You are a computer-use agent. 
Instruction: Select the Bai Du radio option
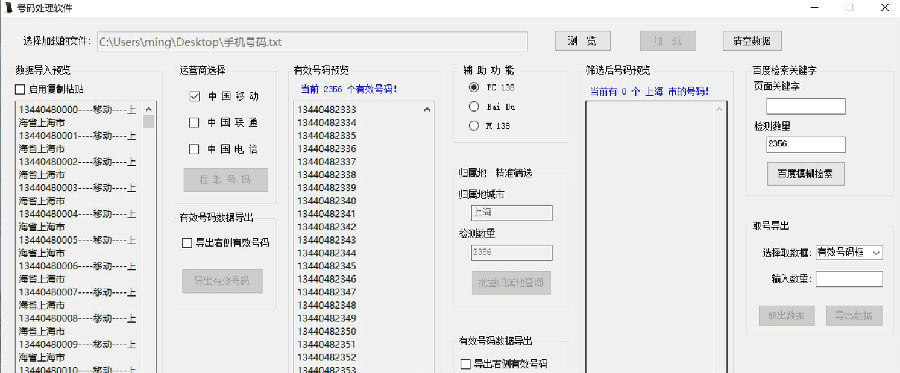pyautogui.click(x=474, y=107)
